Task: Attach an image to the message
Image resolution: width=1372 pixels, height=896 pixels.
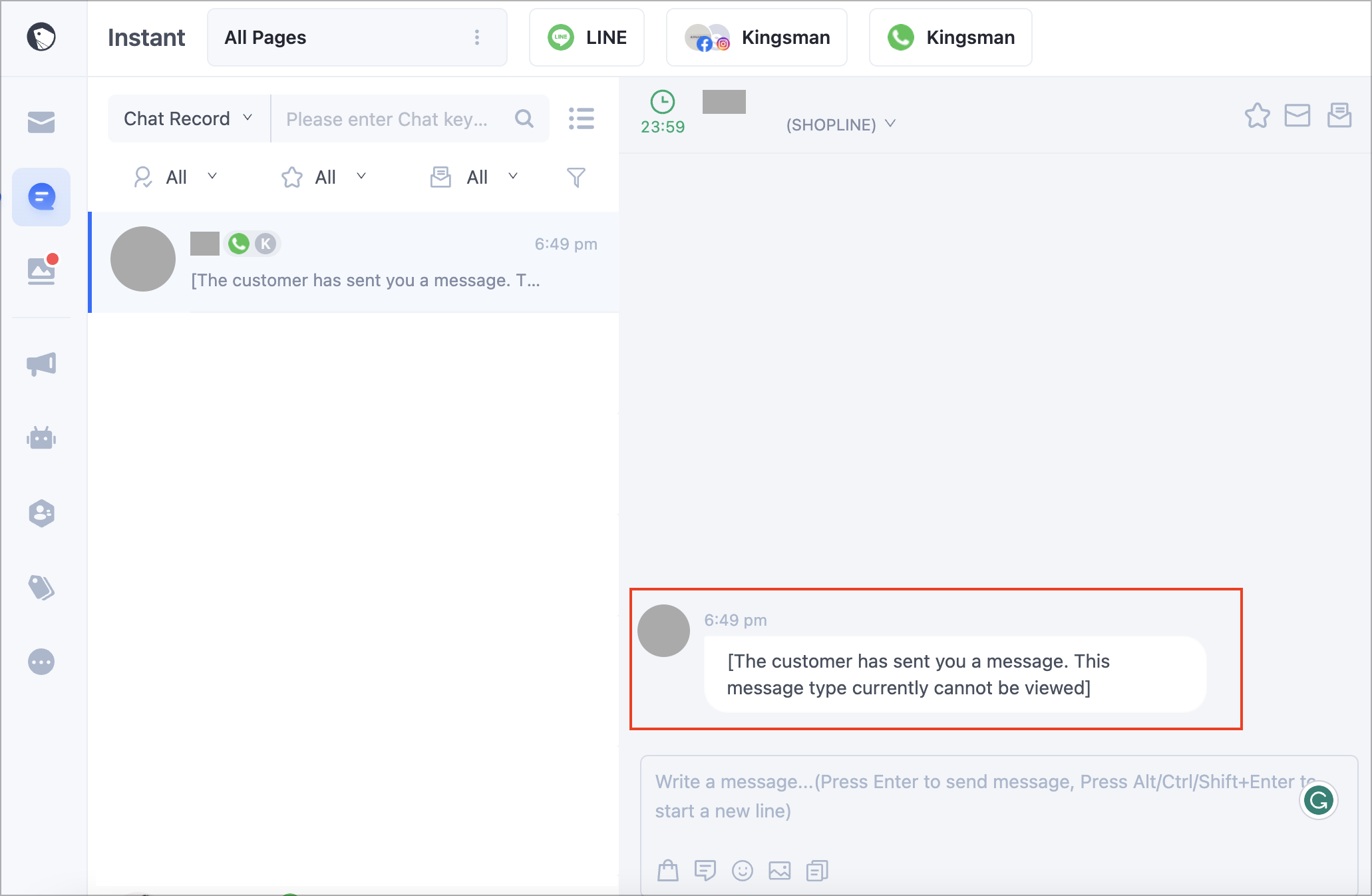Action: 780,870
